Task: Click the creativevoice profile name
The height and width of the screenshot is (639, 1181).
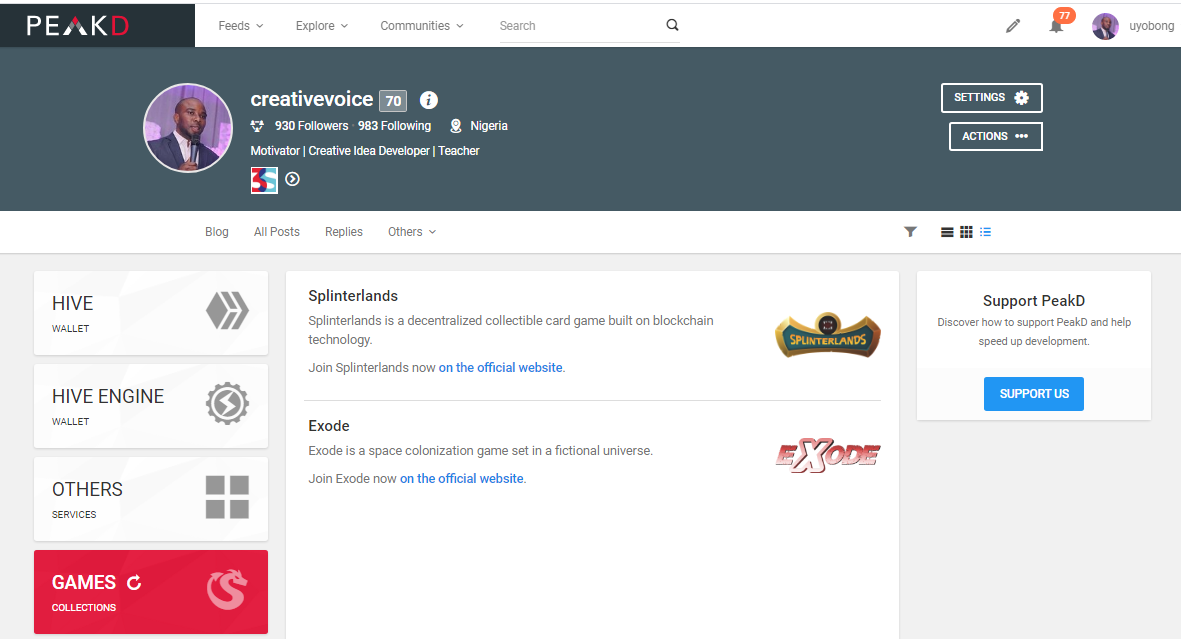Action: click(312, 99)
